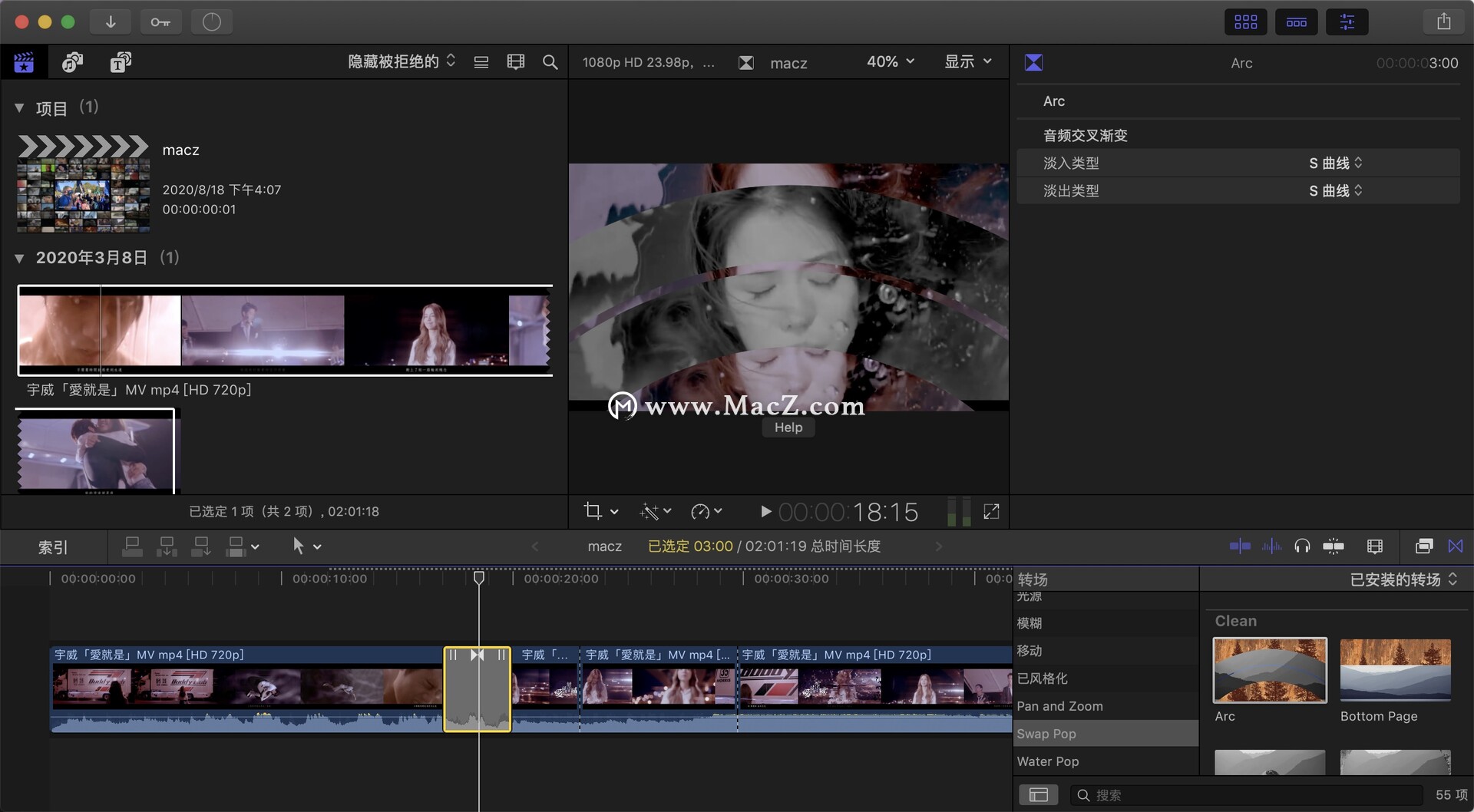Toggle the browser panel layout button

(x=1245, y=21)
